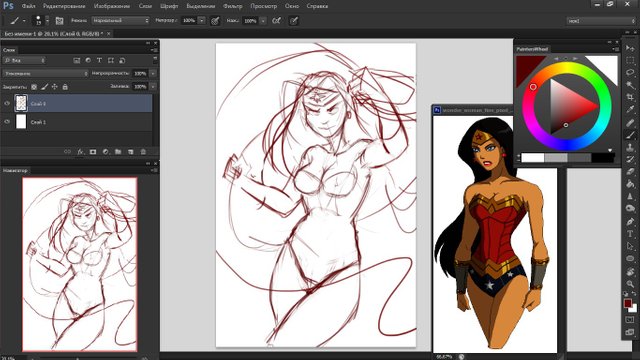Select the Brush tool in the toolbox
The height and width of the screenshot is (360, 640).
(x=630, y=135)
